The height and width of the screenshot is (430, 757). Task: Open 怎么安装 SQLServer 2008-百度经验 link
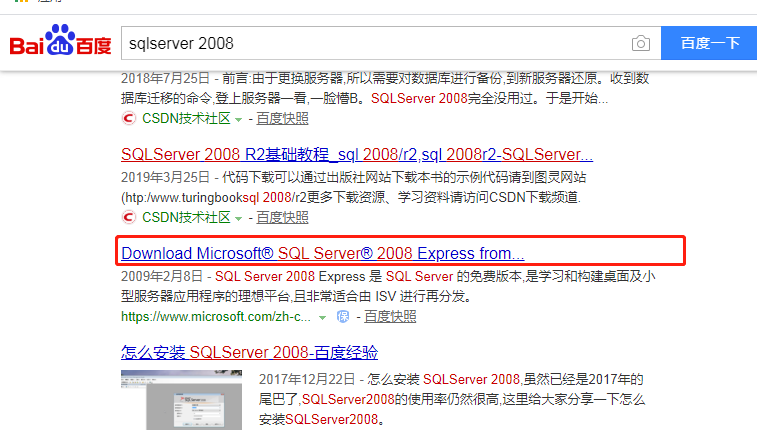[x=250, y=352]
